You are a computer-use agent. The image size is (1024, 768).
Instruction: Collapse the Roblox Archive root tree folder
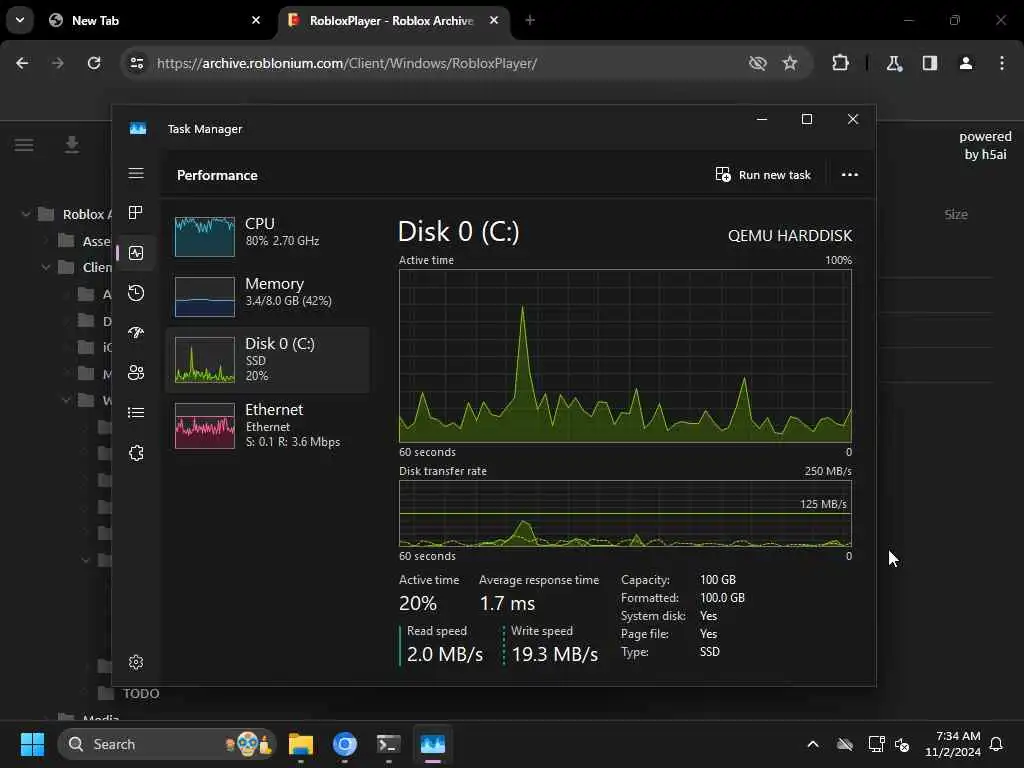coord(26,214)
